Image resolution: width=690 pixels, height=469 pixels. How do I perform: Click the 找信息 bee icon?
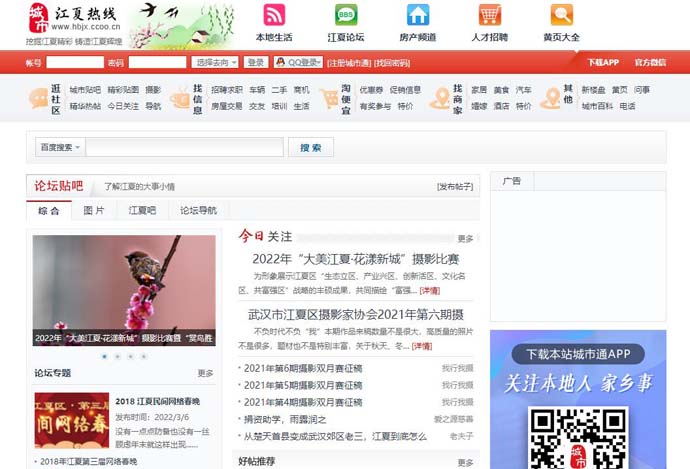coord(180,98)
